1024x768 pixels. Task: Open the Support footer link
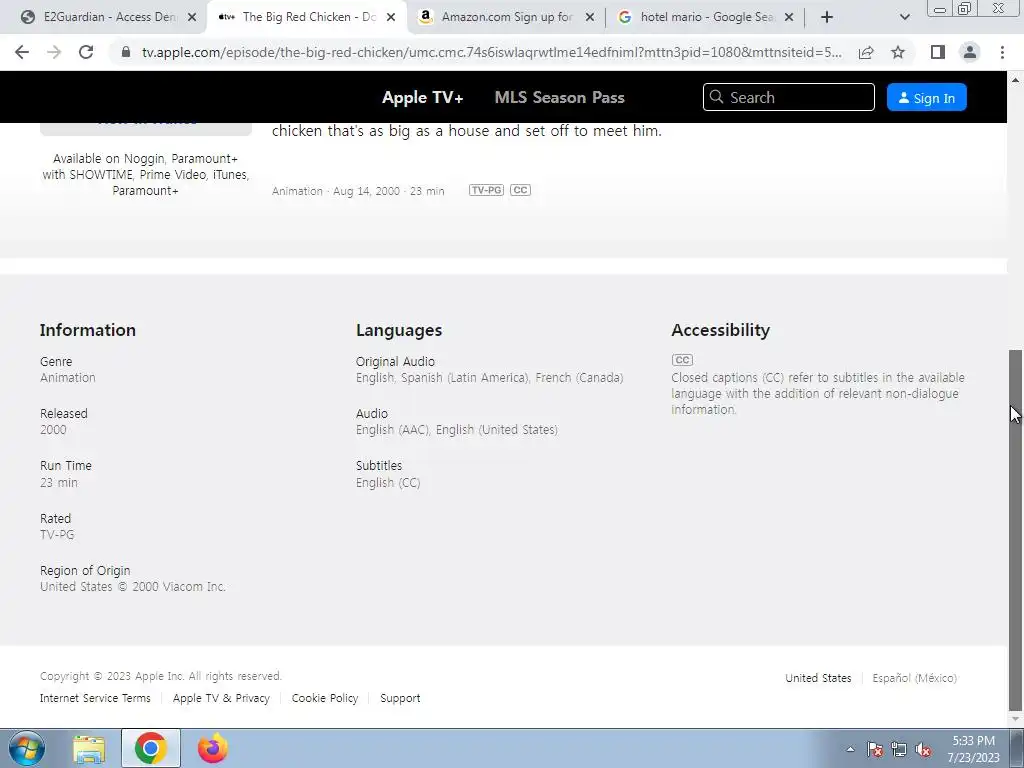pyautogui.click(x=400, y=698)
